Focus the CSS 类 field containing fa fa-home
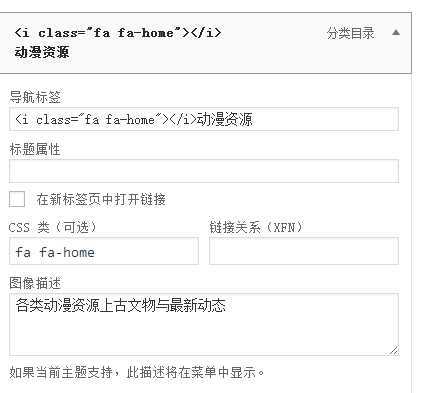Image resolution: width=423 pixels, height=393 pixels. point(104,251)
